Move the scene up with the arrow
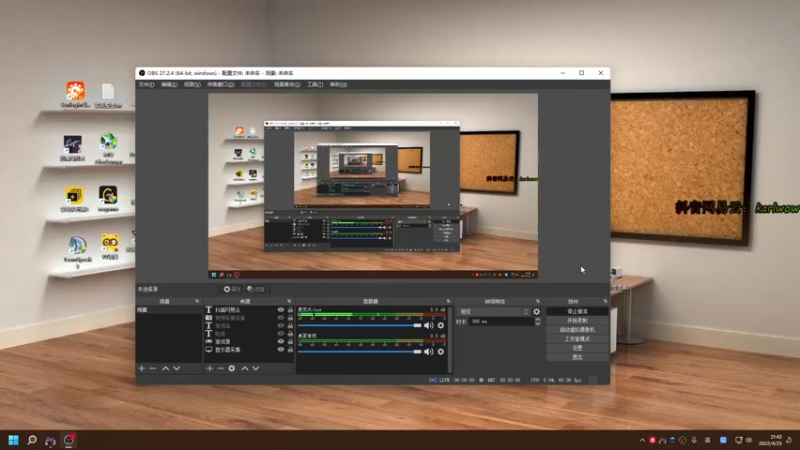This screenshot has height=450, width=800. [166, 368]
